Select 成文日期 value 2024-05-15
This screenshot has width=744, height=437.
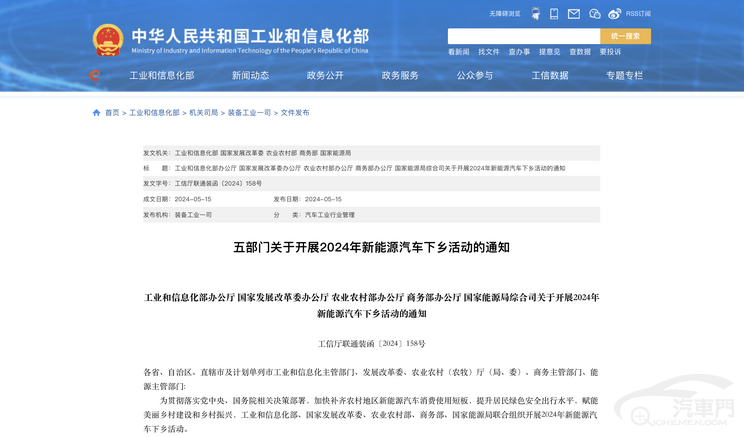(193, 199)
